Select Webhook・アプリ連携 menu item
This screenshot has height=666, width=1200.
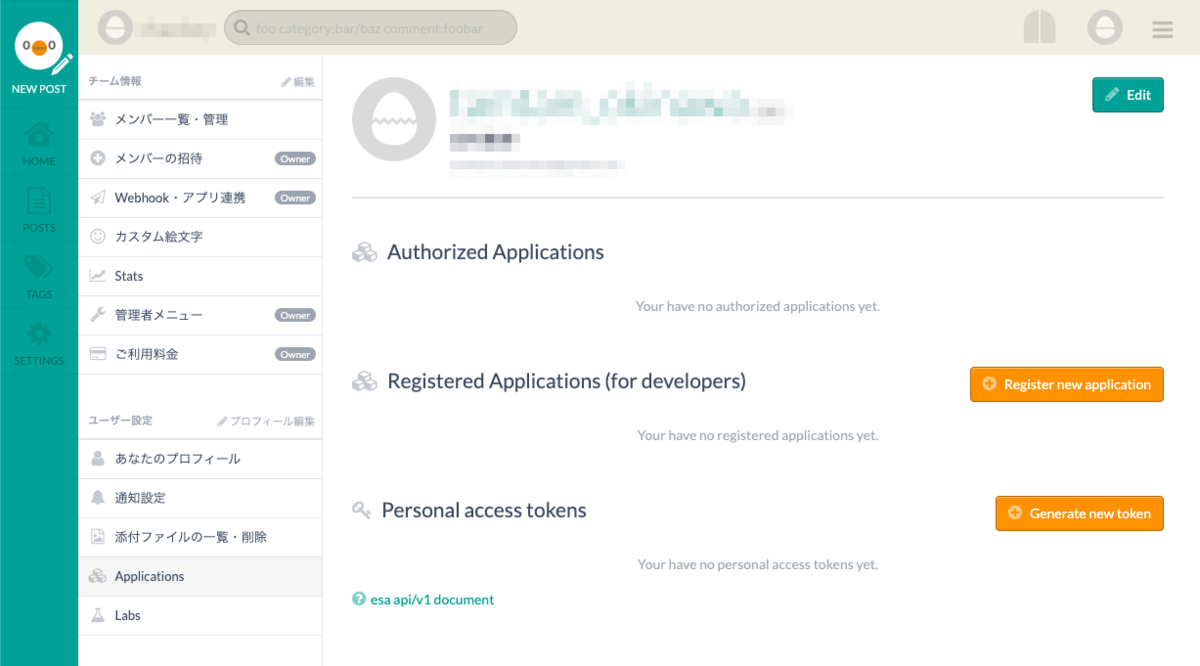coord(200,198)
